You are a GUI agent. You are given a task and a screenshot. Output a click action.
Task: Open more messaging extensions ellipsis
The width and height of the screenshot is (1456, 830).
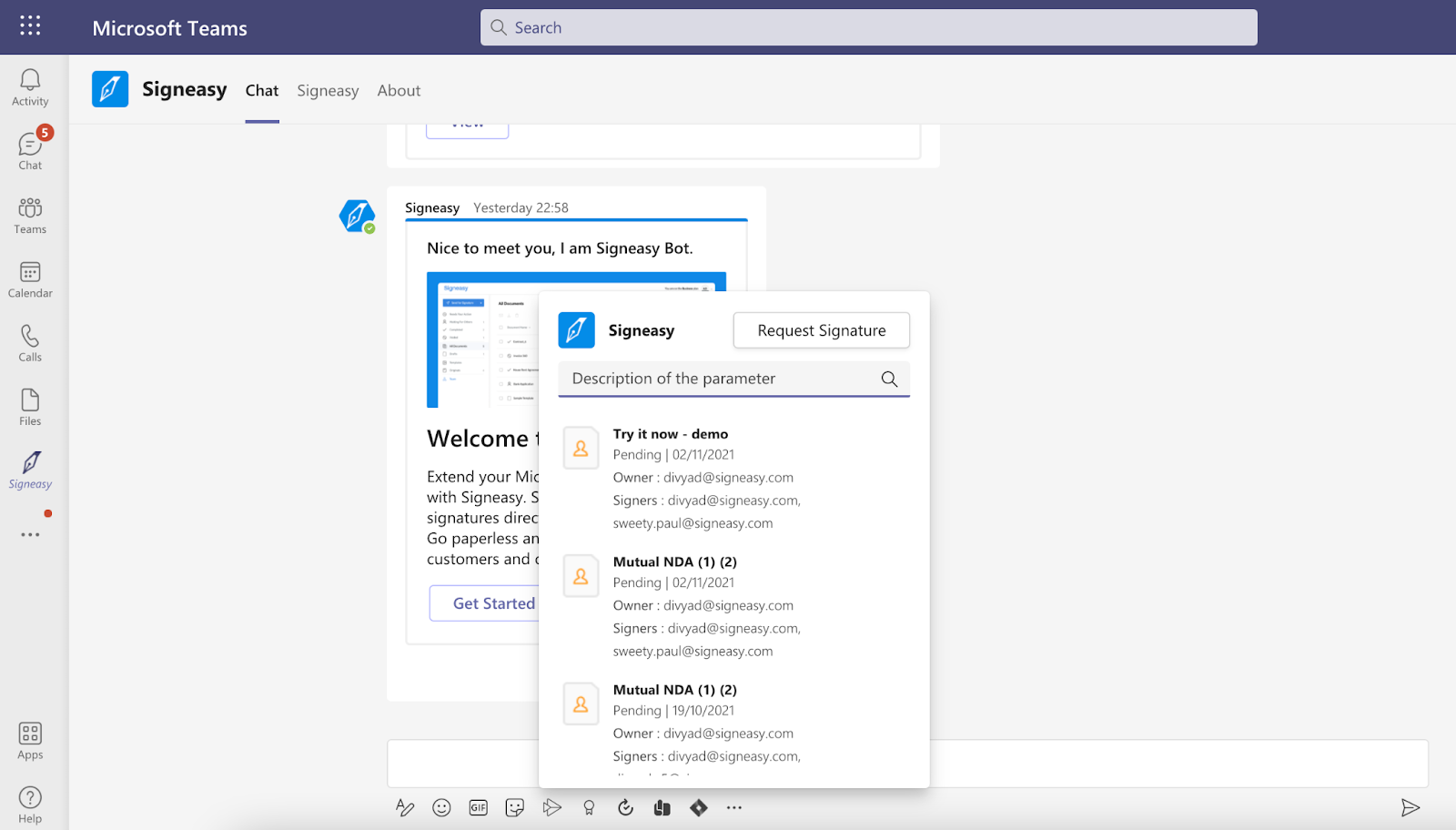(x=734, y=807)
